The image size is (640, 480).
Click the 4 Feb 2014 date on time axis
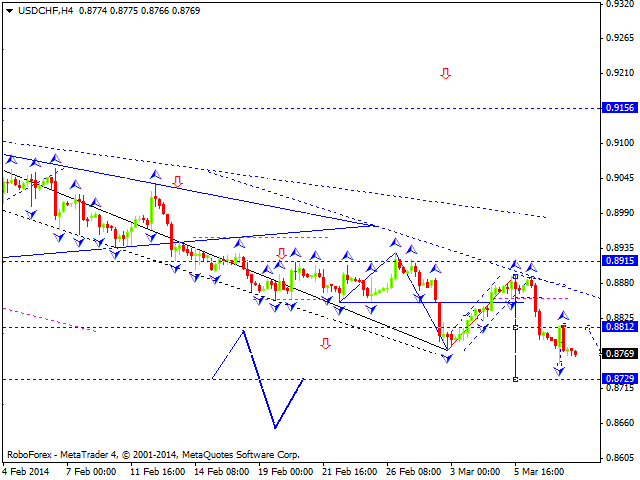[27, 470]
